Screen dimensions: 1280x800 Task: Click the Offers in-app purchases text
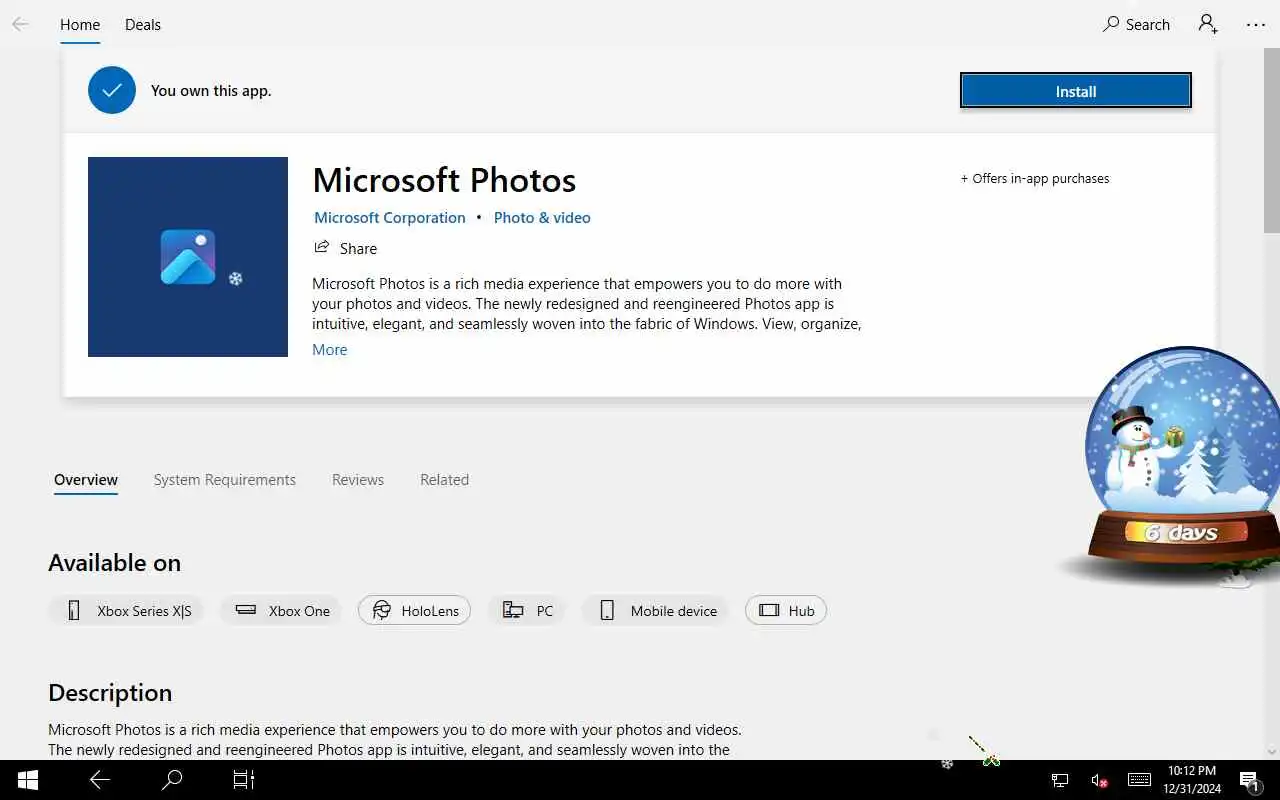coord(1035,178)
